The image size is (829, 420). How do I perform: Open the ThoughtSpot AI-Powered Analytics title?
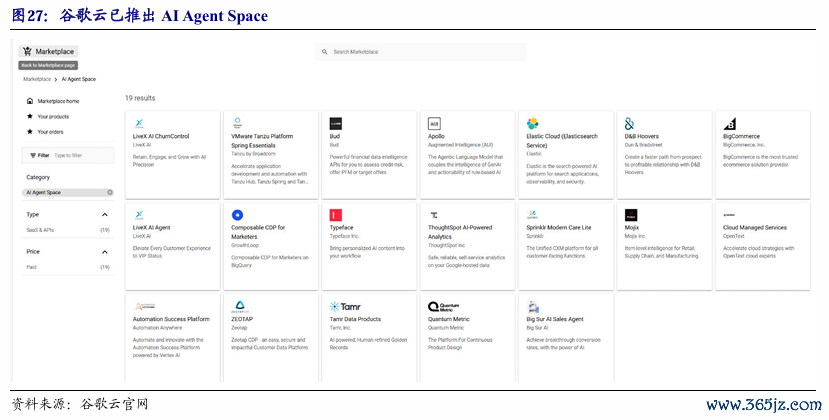coord(460,232)
